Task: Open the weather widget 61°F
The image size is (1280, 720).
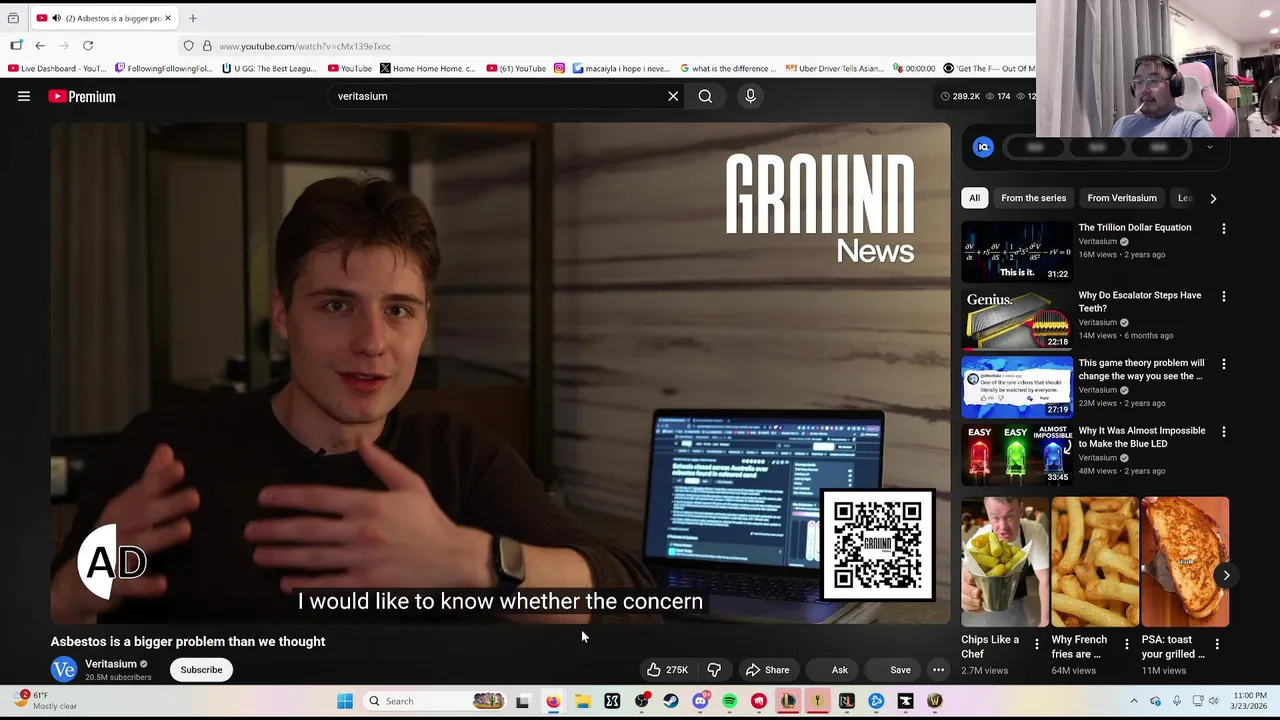Action: [x=45, y=700]
